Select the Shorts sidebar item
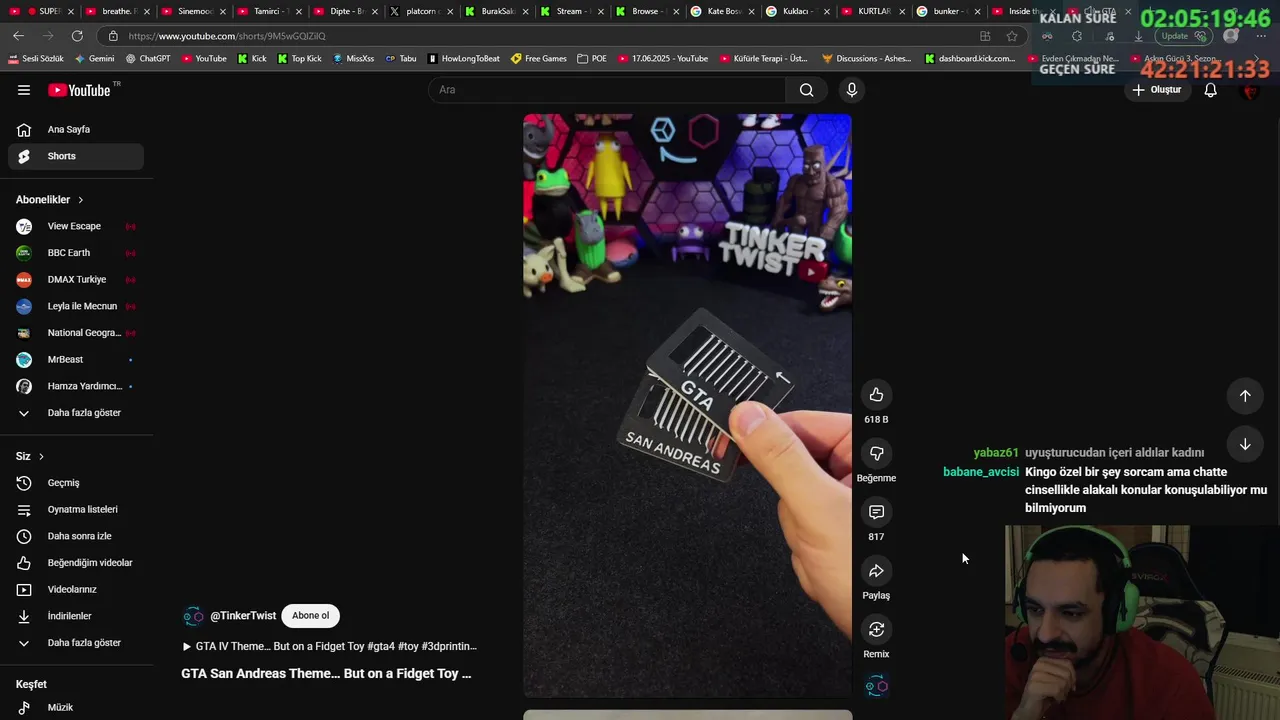This screenshot has width=1280, height=720. tap(76, 156)
